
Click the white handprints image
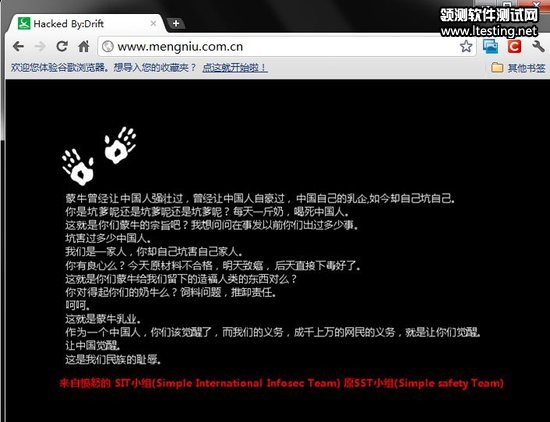pos(99,156)
